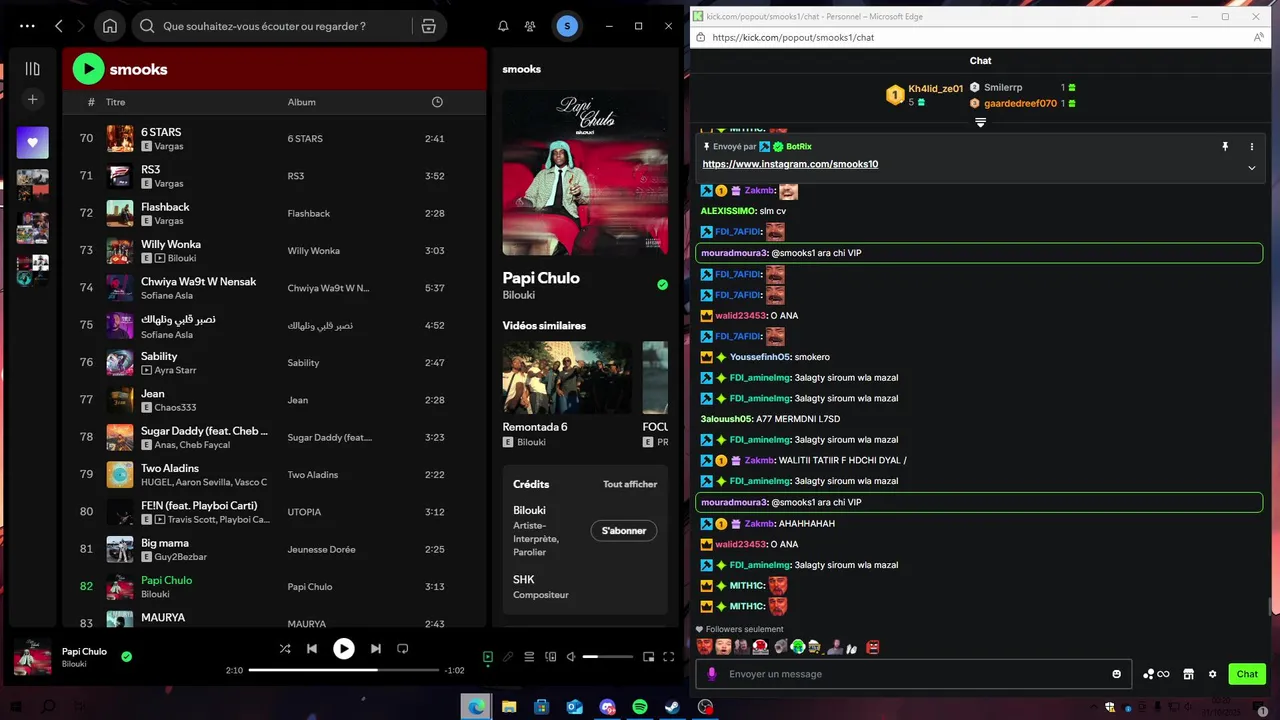Create a new playlist with plus icon
This screenshot has width=1280, height=720.
(32, 99)
